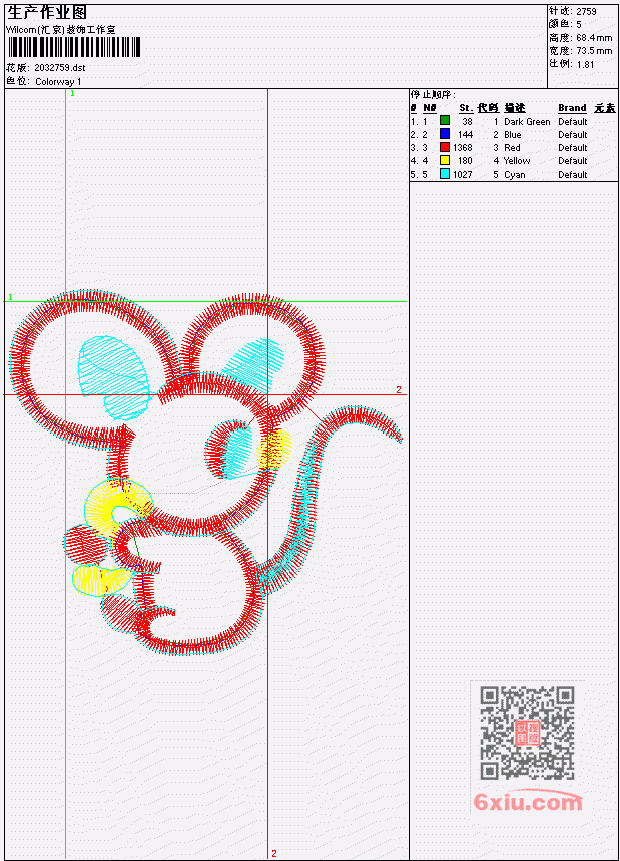
Task: Select the width value 73.5mm
Action: point(594,51)
